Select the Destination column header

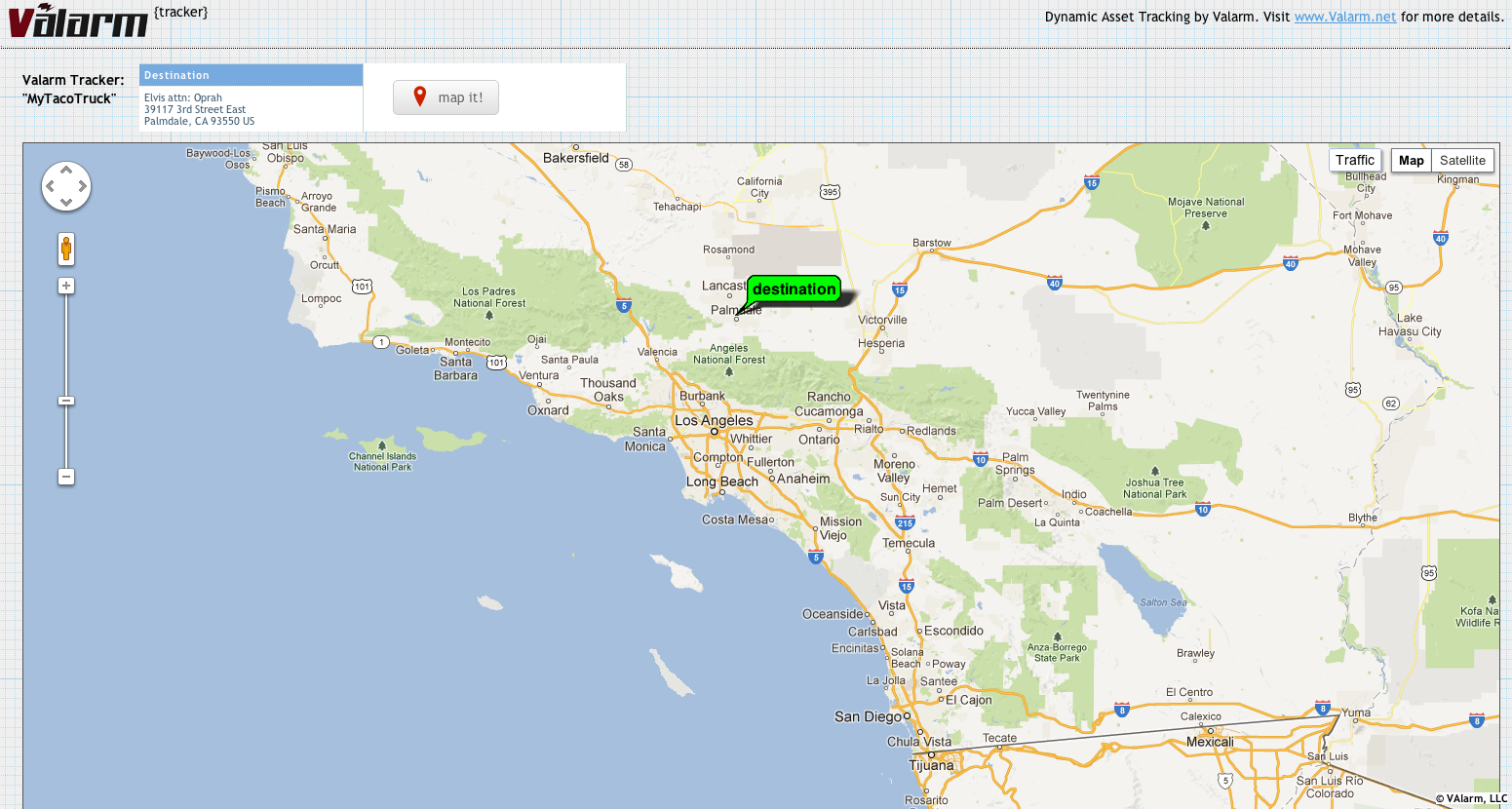point(252,75)
